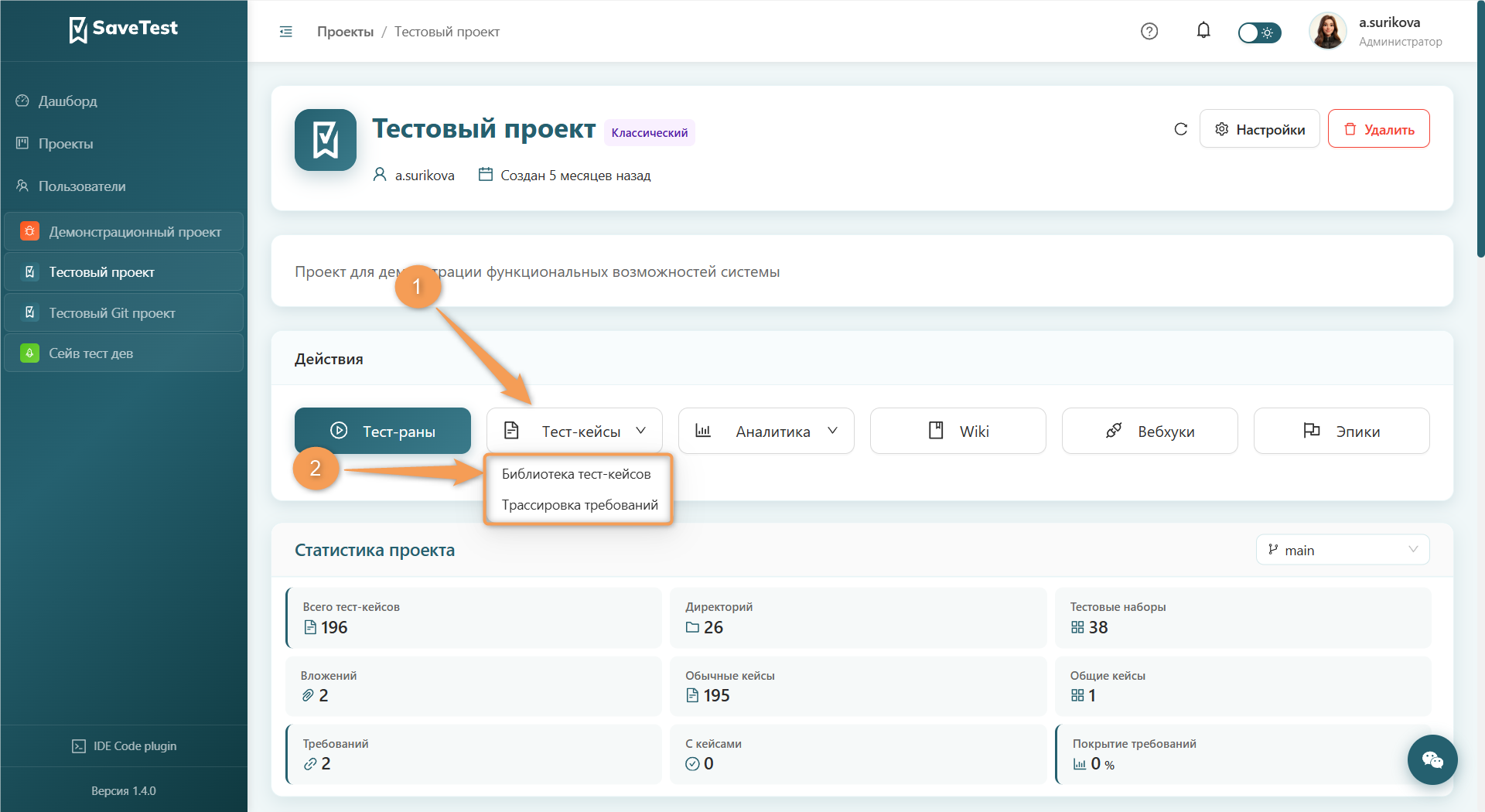
Task: Expand the Аналитика dropdown
Action: pos(766,431)
